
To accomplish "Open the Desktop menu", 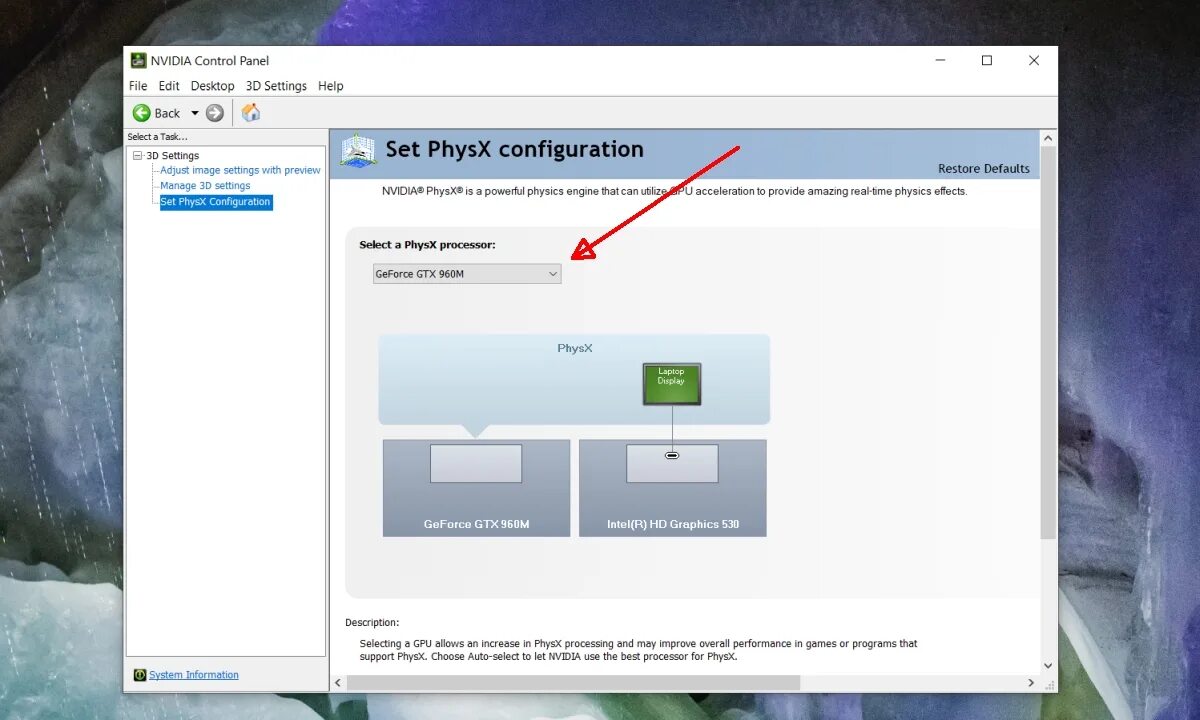I will click(x=213, y=86).
